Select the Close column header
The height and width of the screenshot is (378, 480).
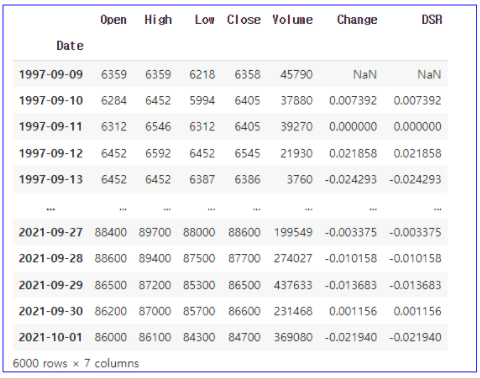coord(244,20)
